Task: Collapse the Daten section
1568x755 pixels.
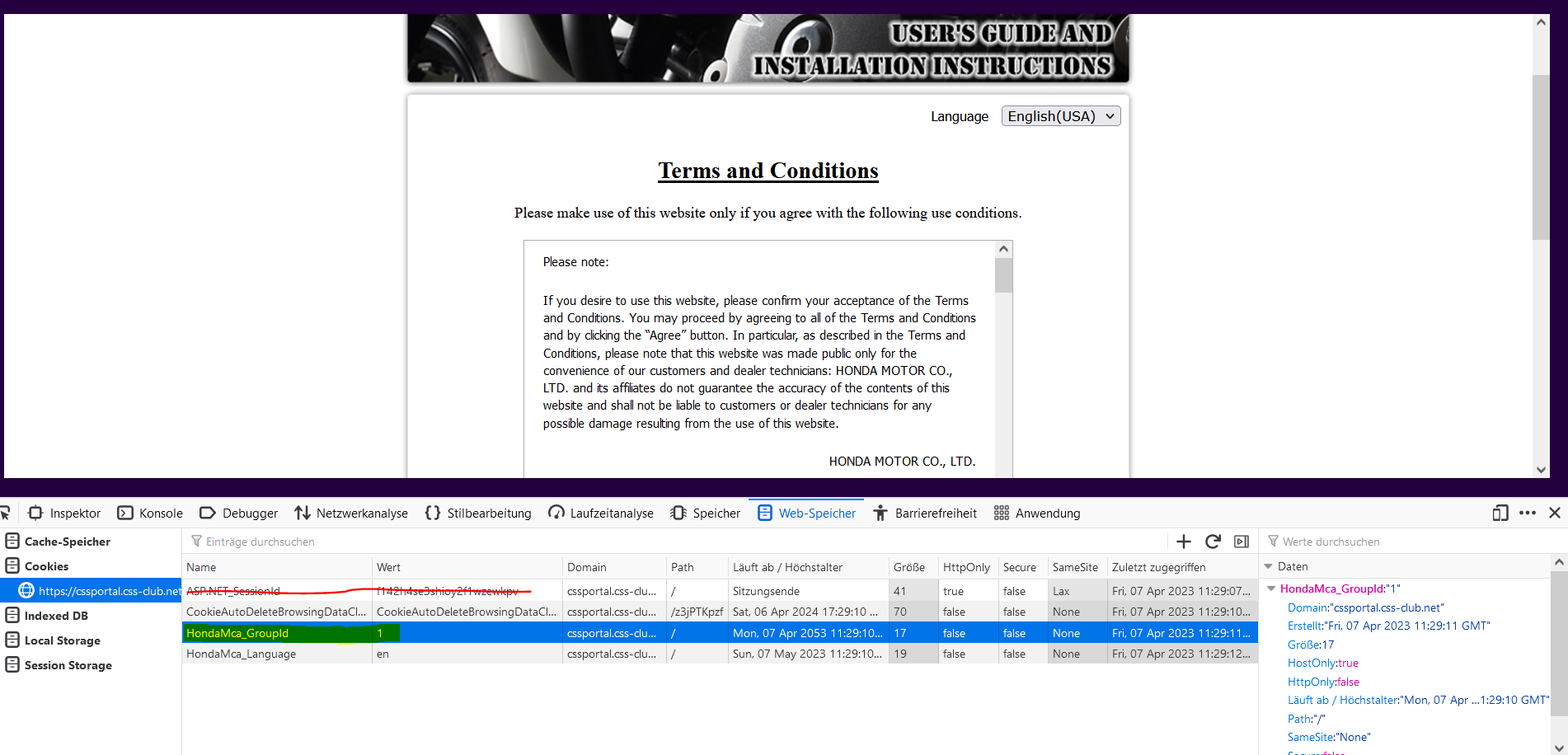Action: click(x=1269, y=566)
